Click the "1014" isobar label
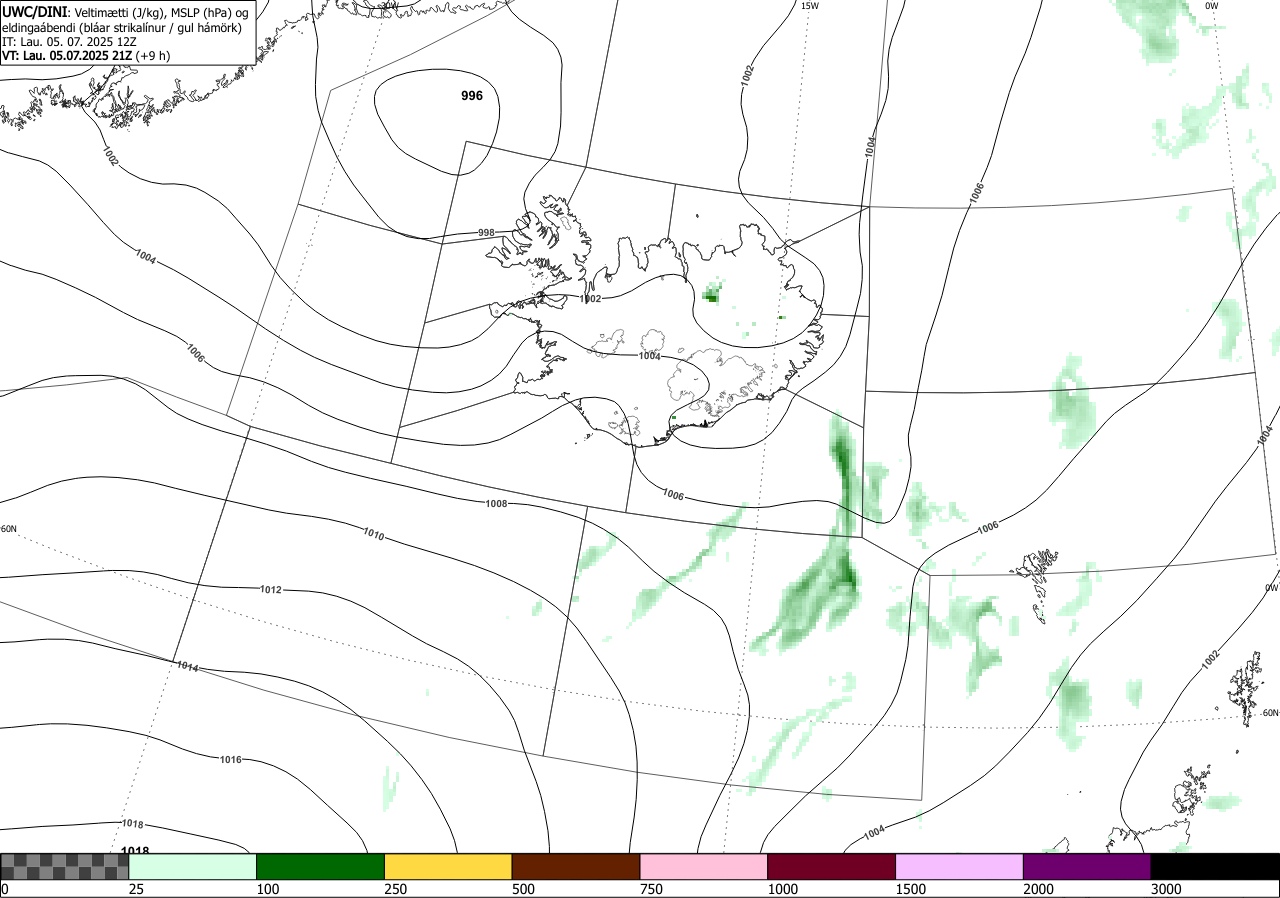 coord(187,666)
